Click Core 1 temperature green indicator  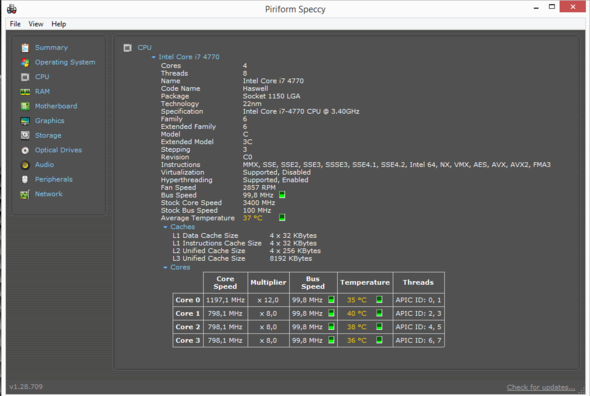pos(379,313)
